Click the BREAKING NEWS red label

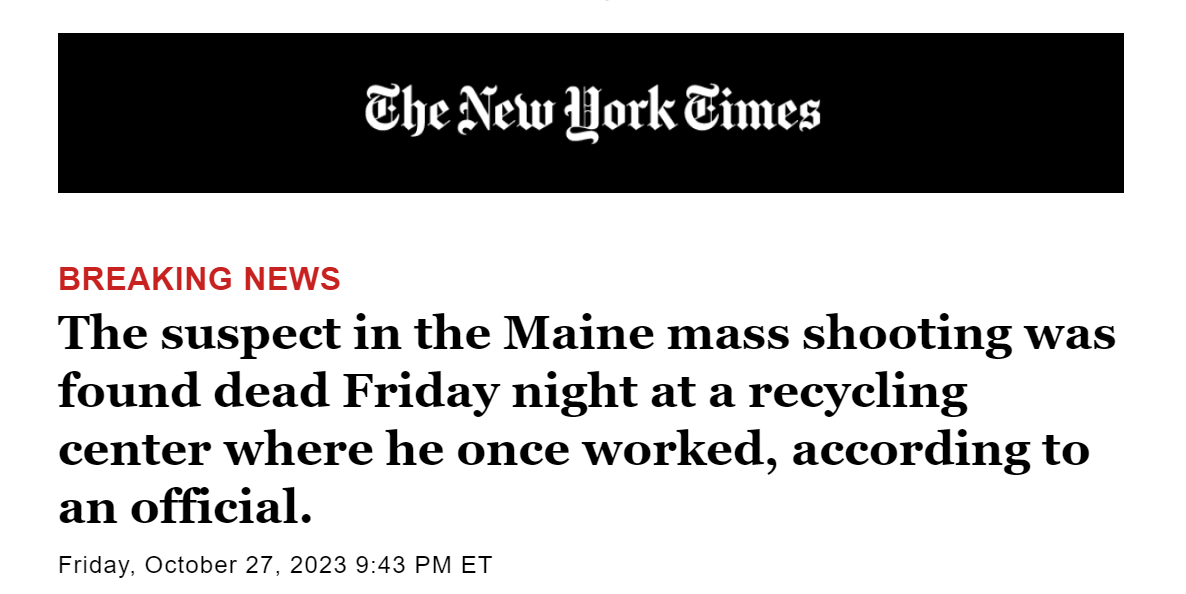click(x=200, y=279)
